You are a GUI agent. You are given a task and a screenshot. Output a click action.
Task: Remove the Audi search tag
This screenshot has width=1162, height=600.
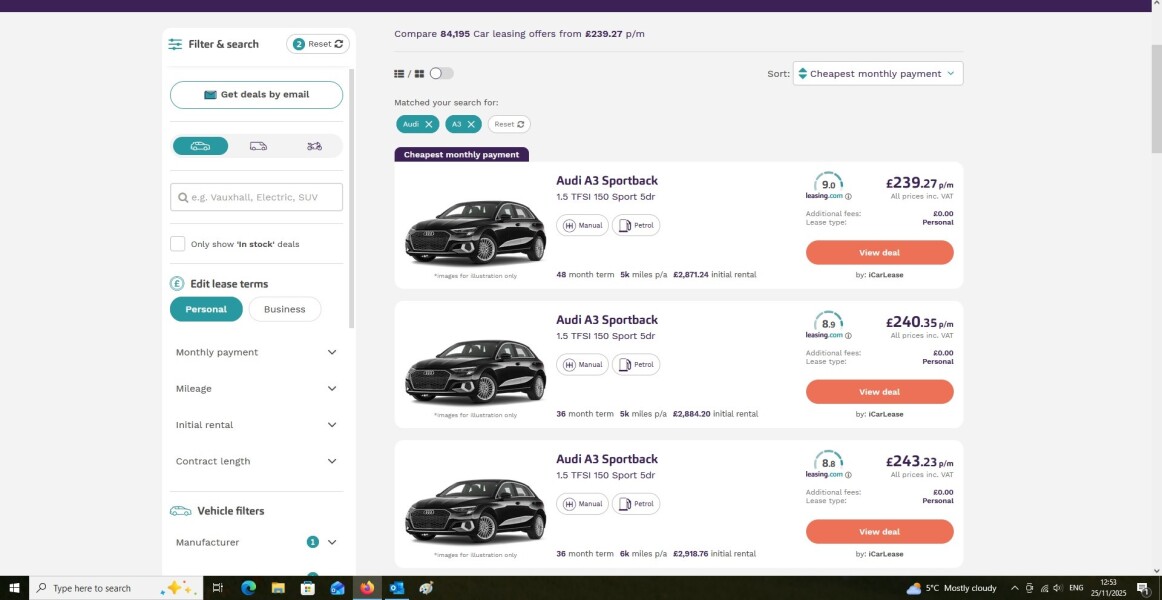(x=428, y=124)
